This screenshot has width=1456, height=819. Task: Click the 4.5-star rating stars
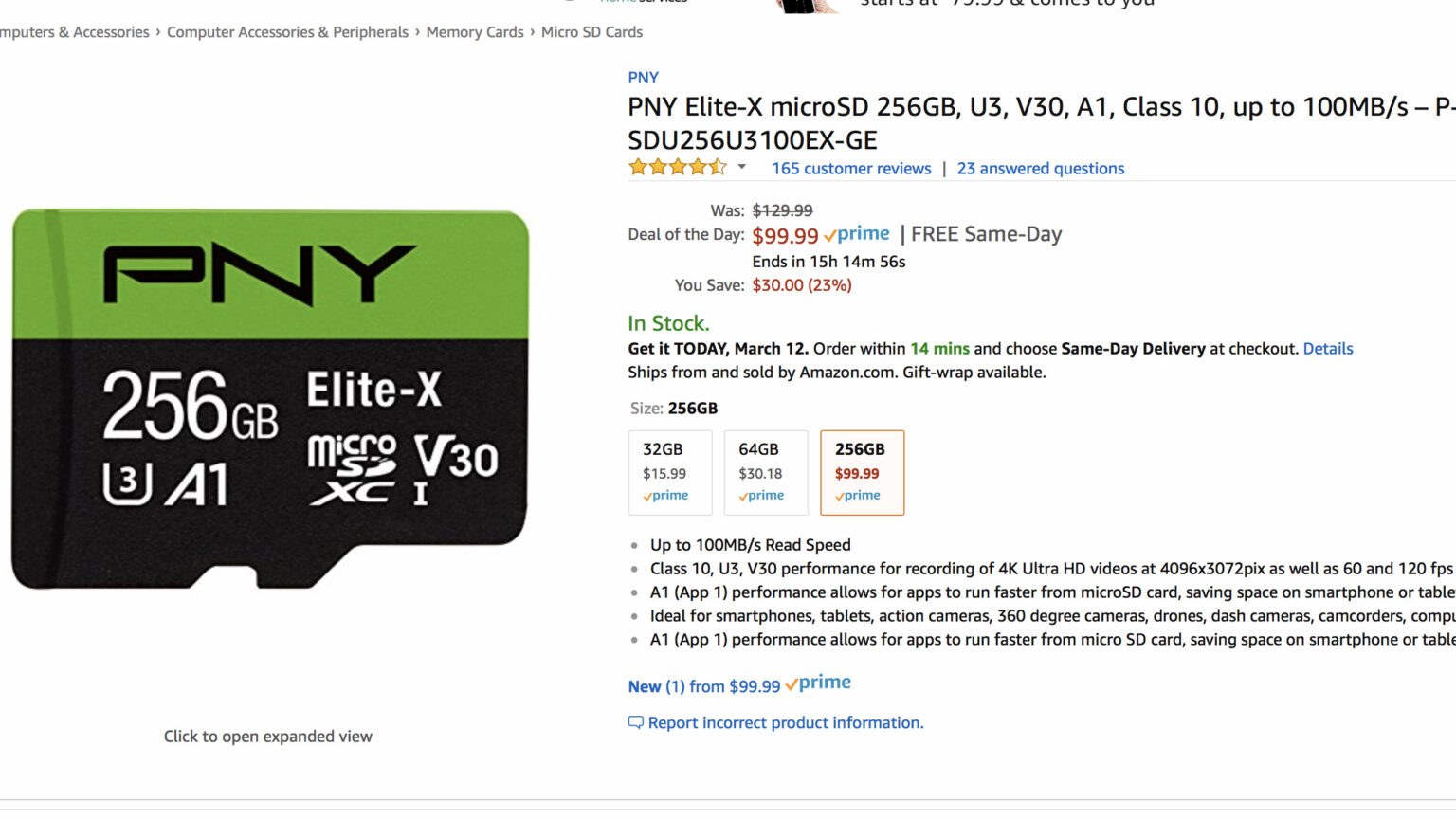pos(677,166)
